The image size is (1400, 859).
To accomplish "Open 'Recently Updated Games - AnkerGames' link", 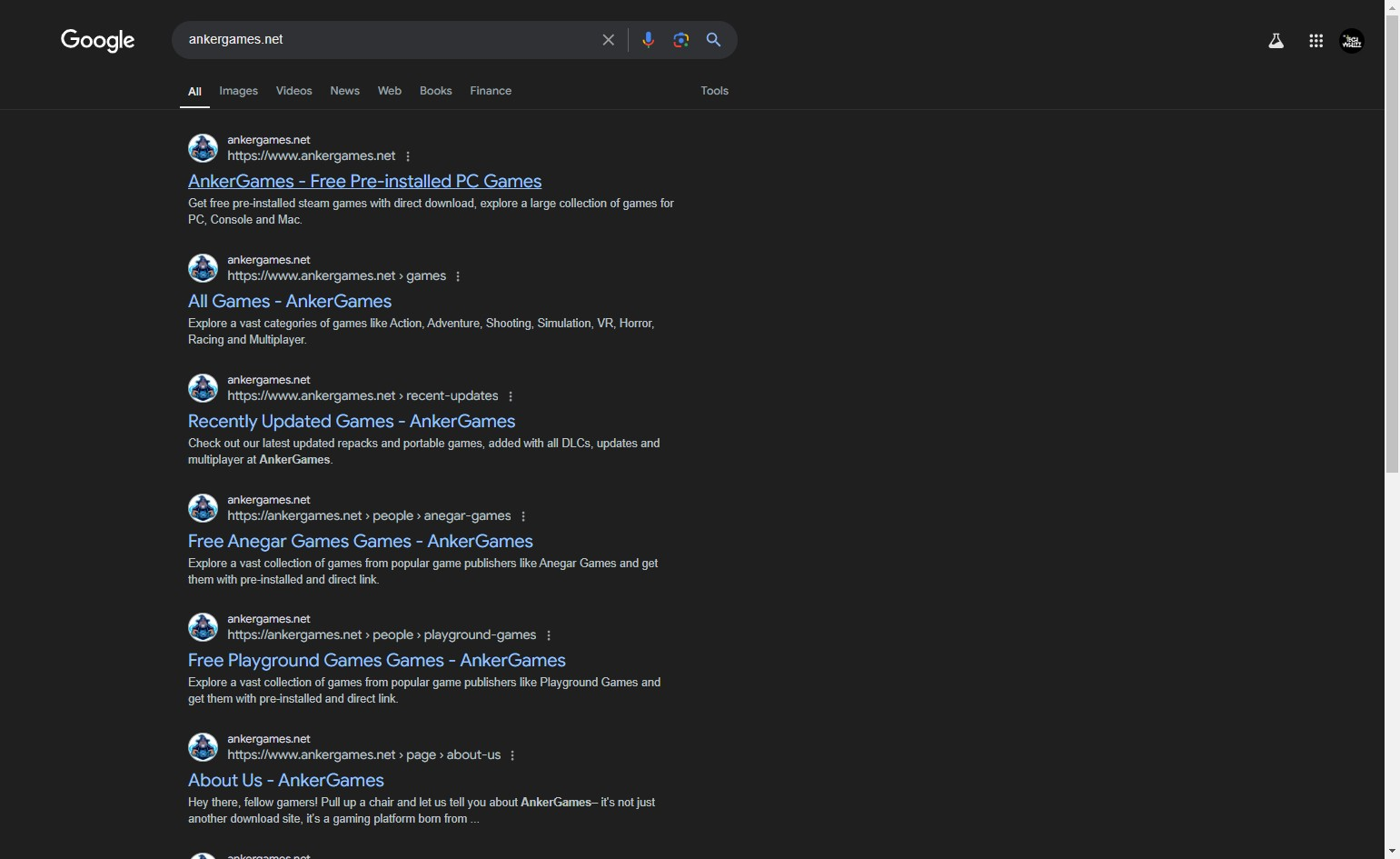I will [x=352, y=421].
